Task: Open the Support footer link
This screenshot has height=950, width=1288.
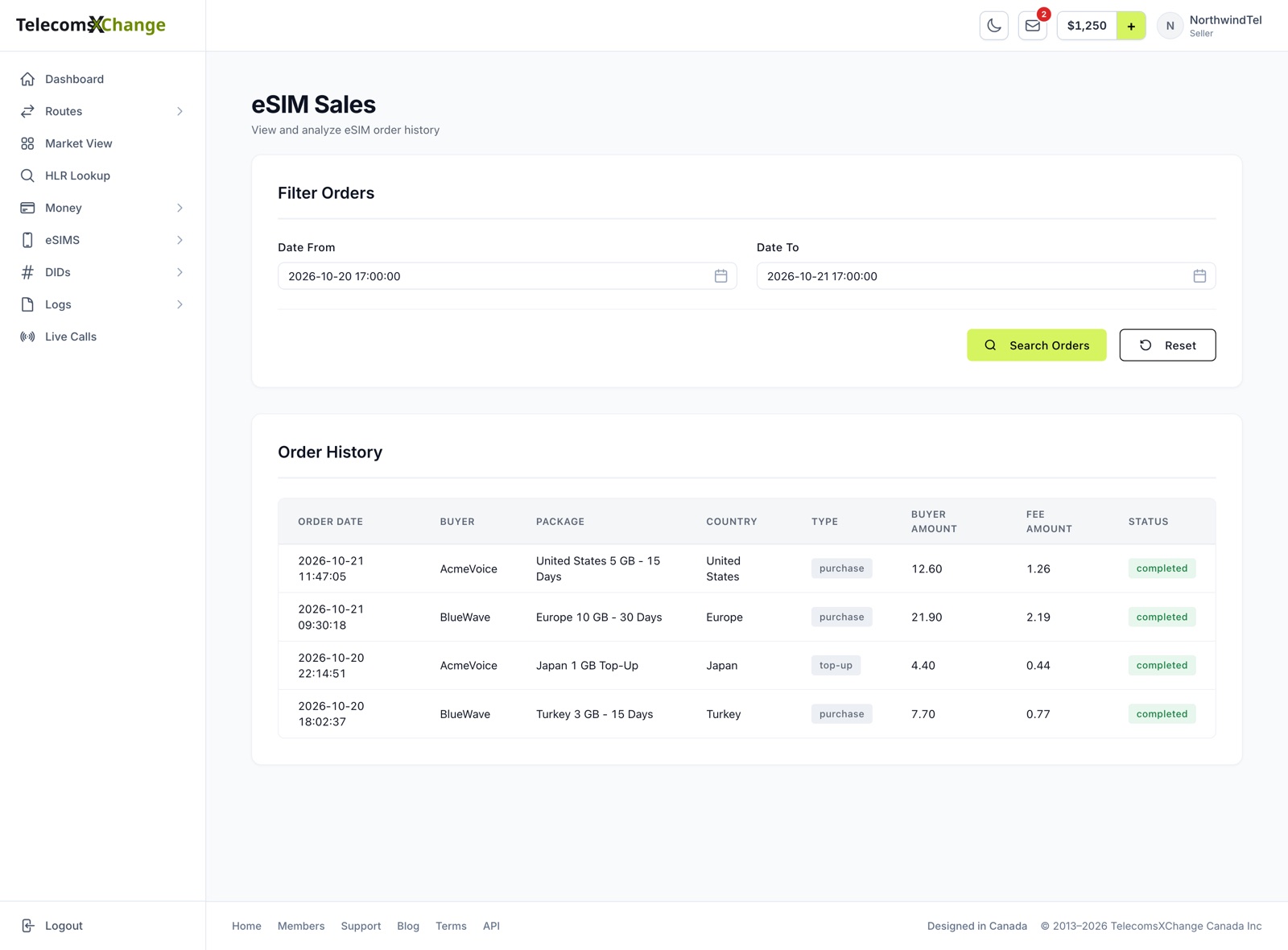Action: pos(361,926)
